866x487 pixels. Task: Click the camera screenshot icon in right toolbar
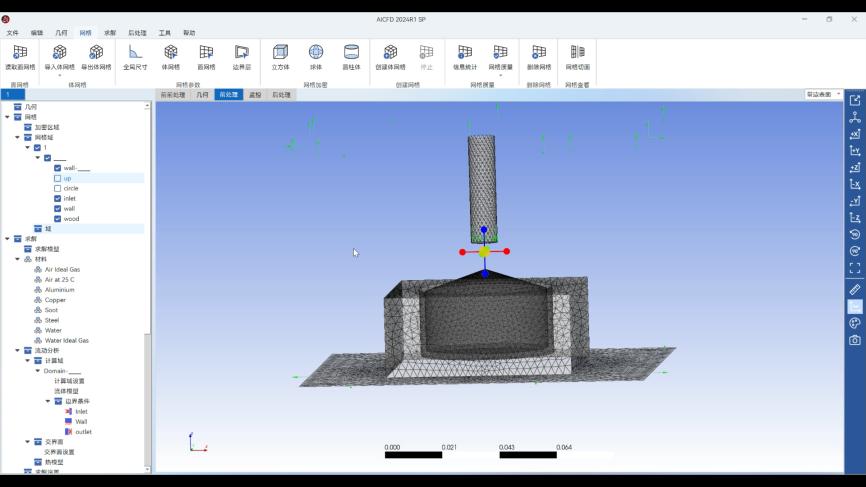coord(855,340)
